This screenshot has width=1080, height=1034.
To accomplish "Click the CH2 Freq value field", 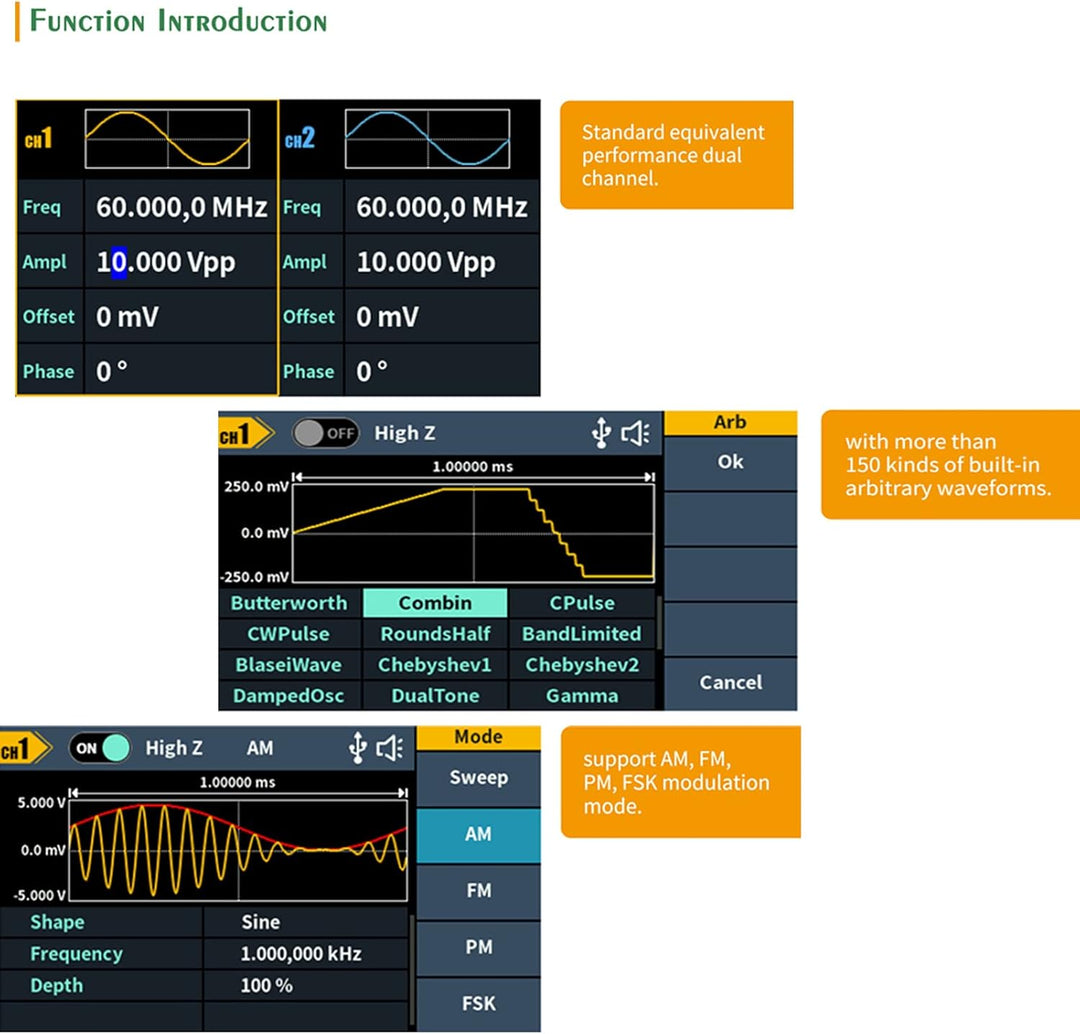I will [x=441, y=208].
